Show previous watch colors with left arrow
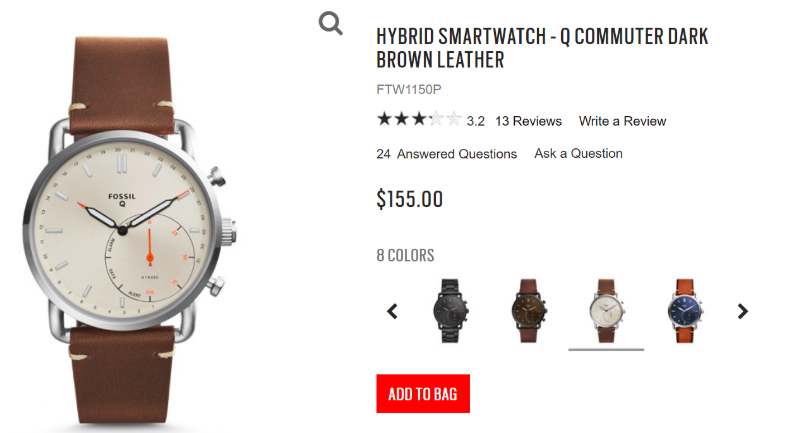The width and height of the screenshot is (787, 433). pos(392,311)
